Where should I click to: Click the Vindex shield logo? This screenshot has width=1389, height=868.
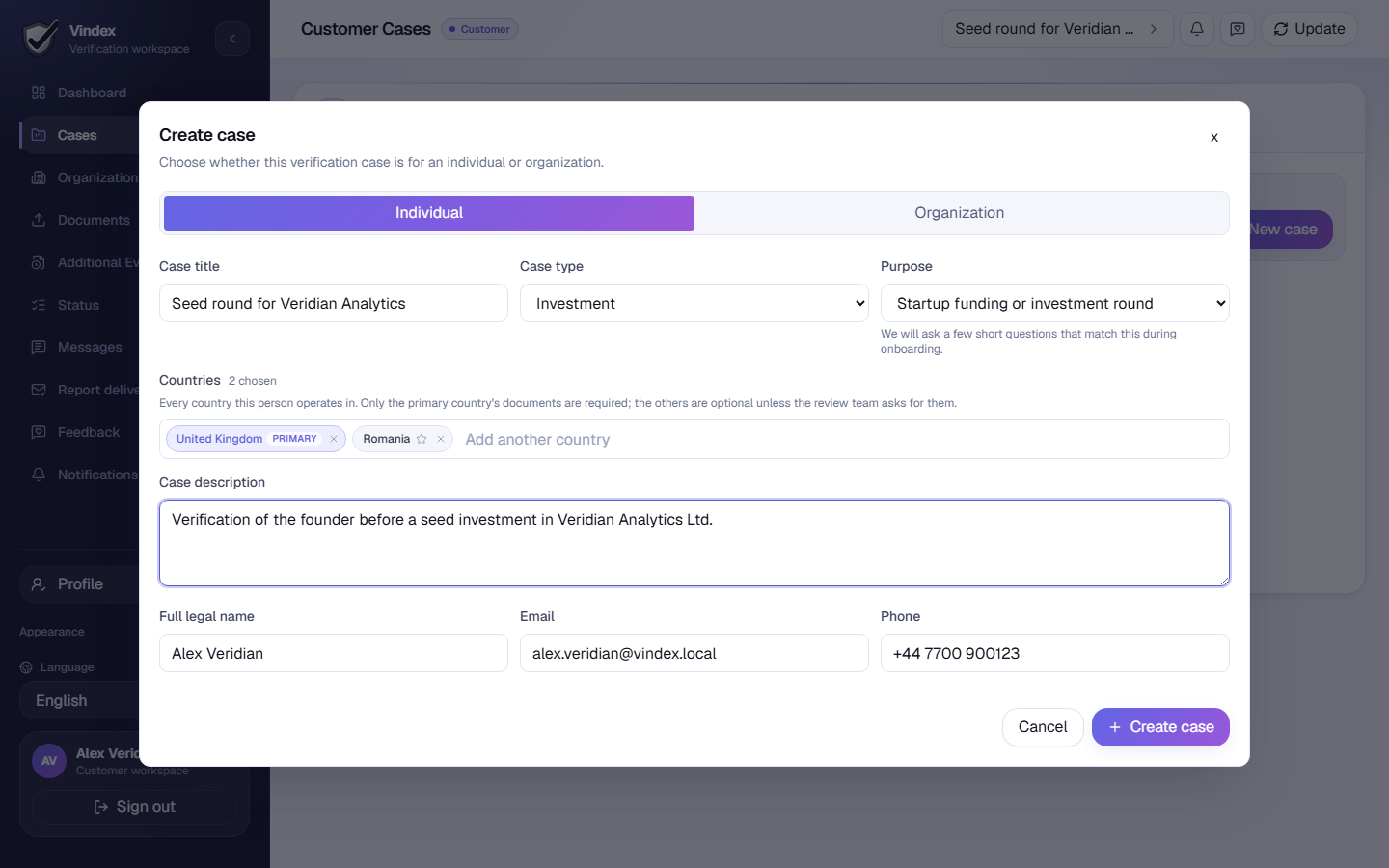pyautogui.click(x=41, y=39)
